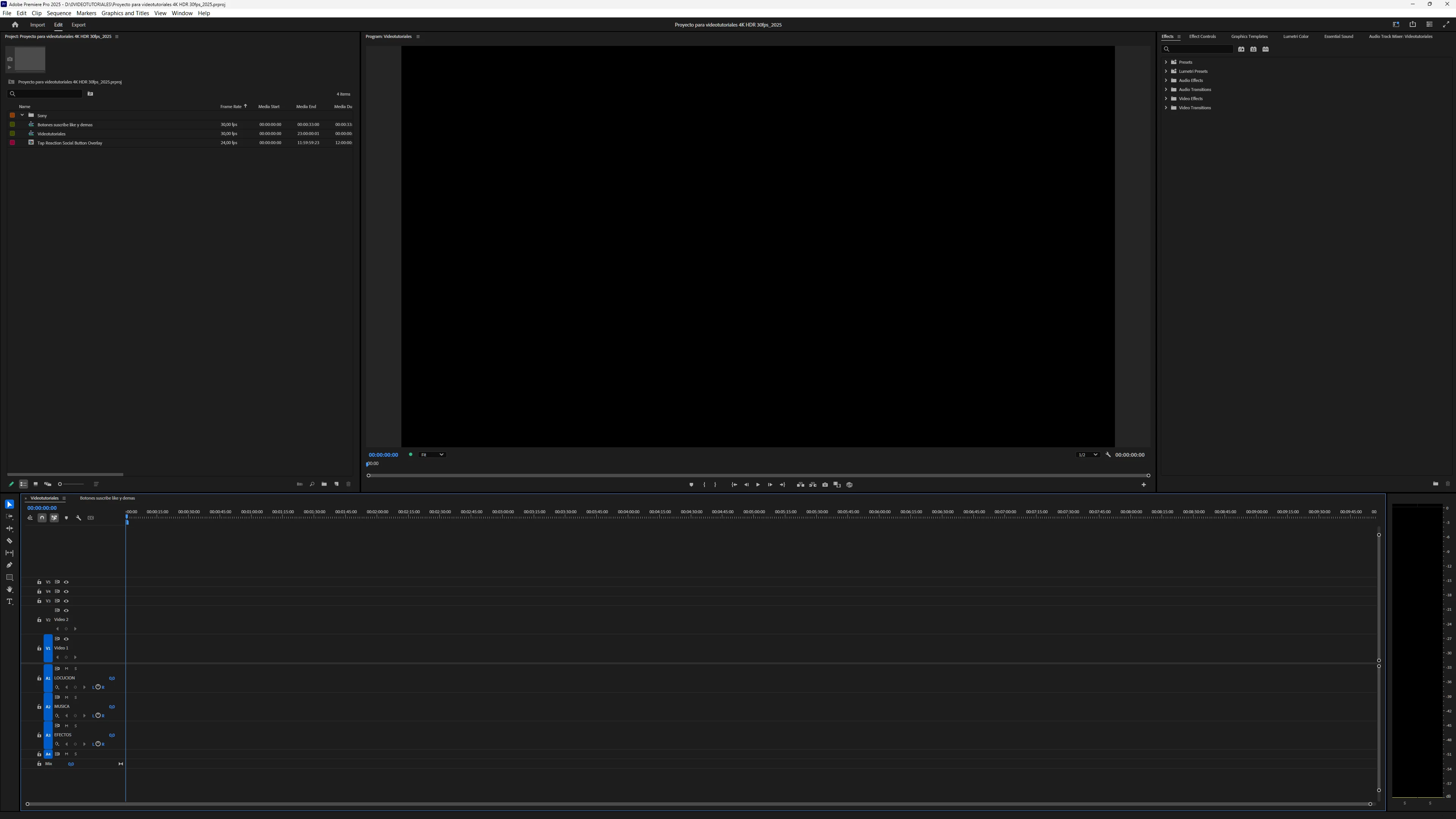1456x819 pixels.
Task: Open timeline display settings wrench
Action: pyautogui.click(x=79, y=518)
